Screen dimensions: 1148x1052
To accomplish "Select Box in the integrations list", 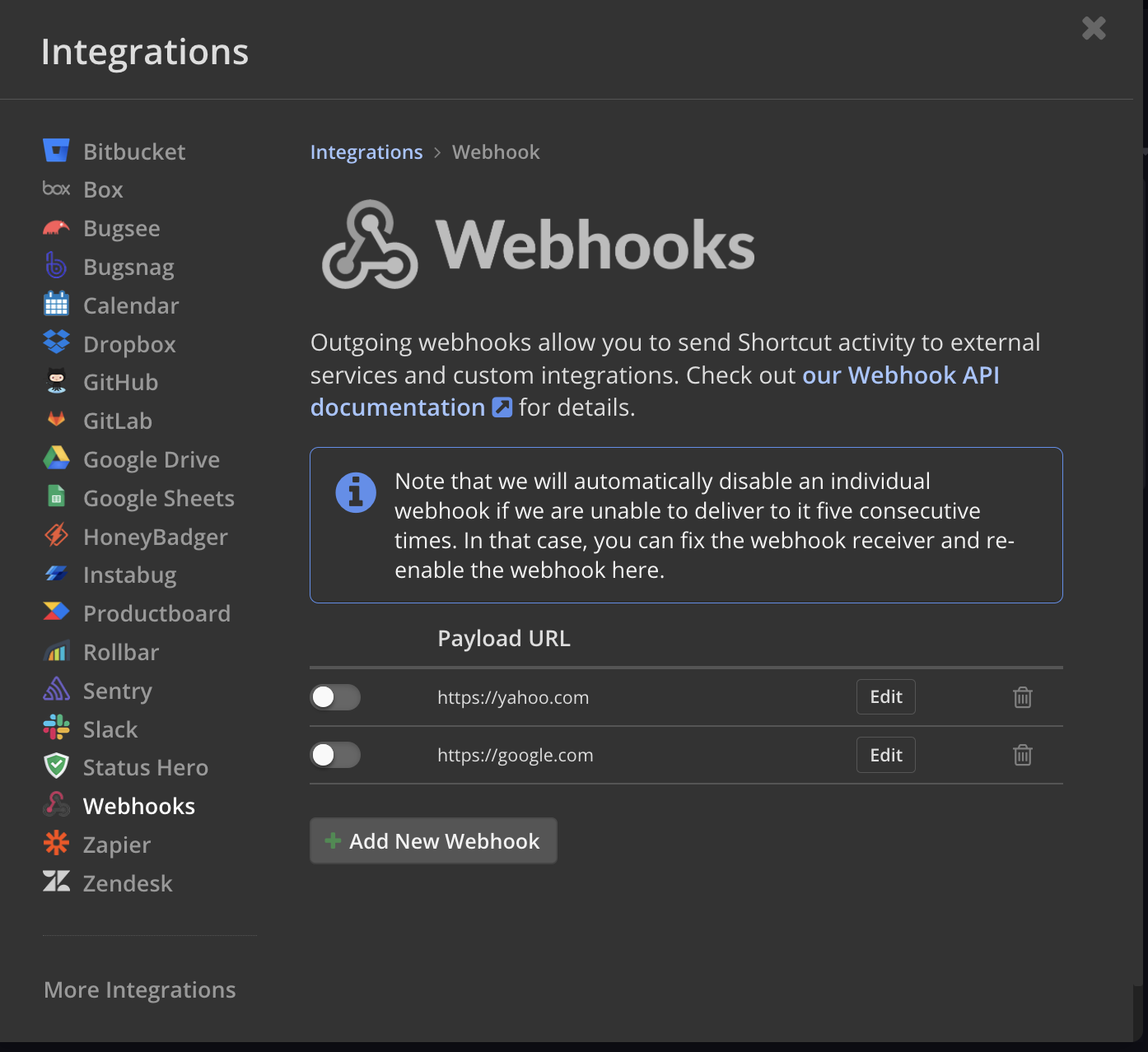I will point(103,190).
